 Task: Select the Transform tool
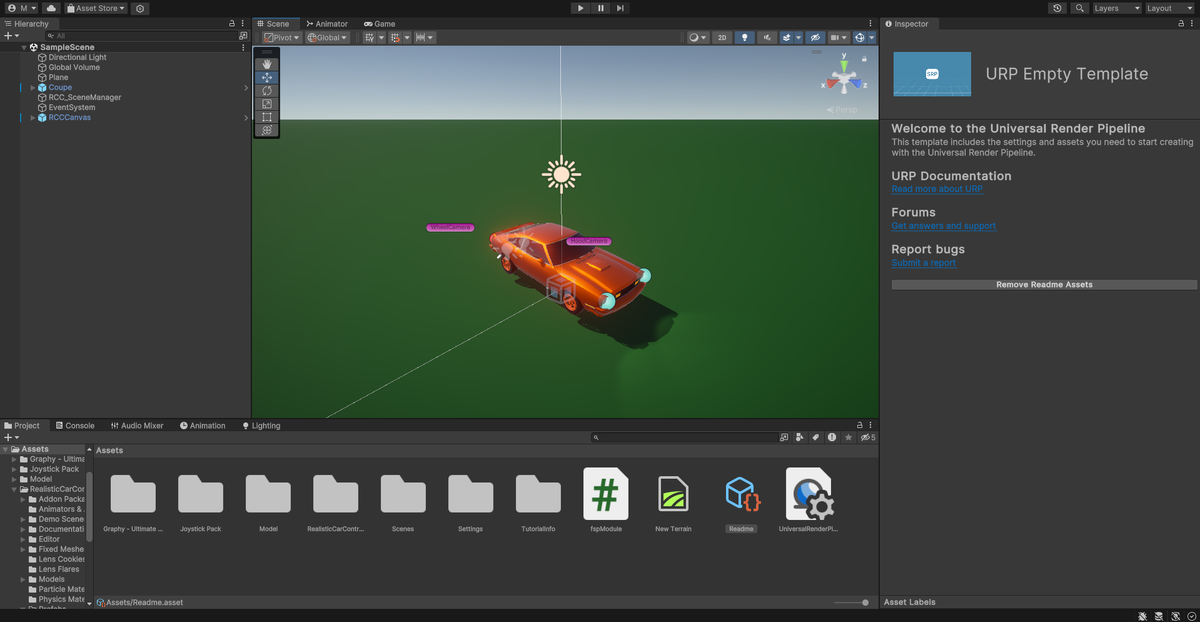[x=267, y=130]
